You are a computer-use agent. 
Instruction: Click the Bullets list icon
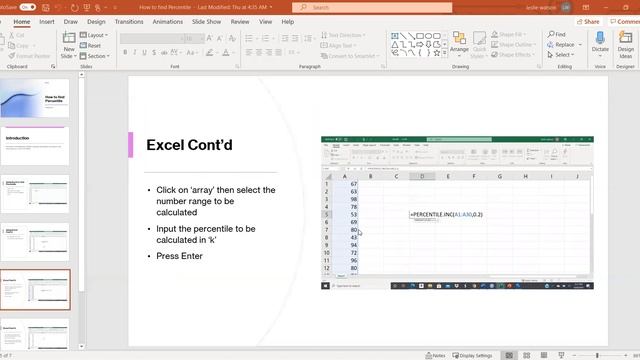249,38
